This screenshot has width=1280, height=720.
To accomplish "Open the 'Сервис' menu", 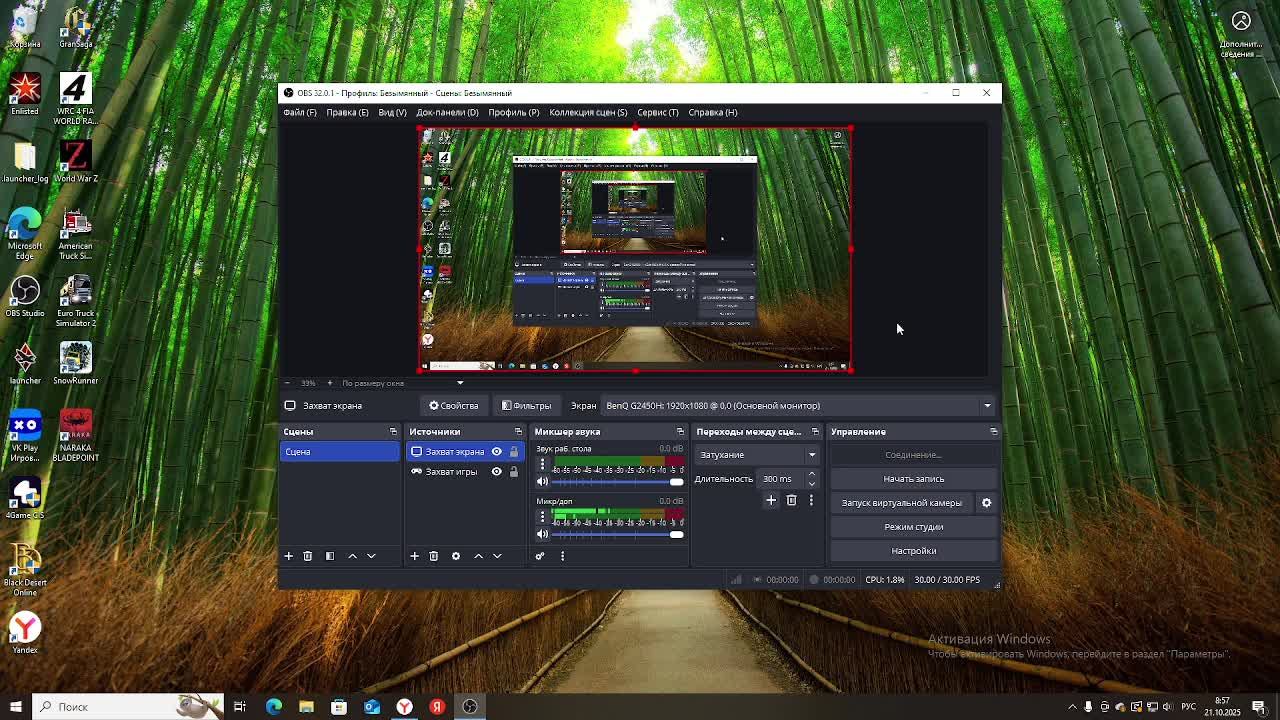I will pos(657,112).
